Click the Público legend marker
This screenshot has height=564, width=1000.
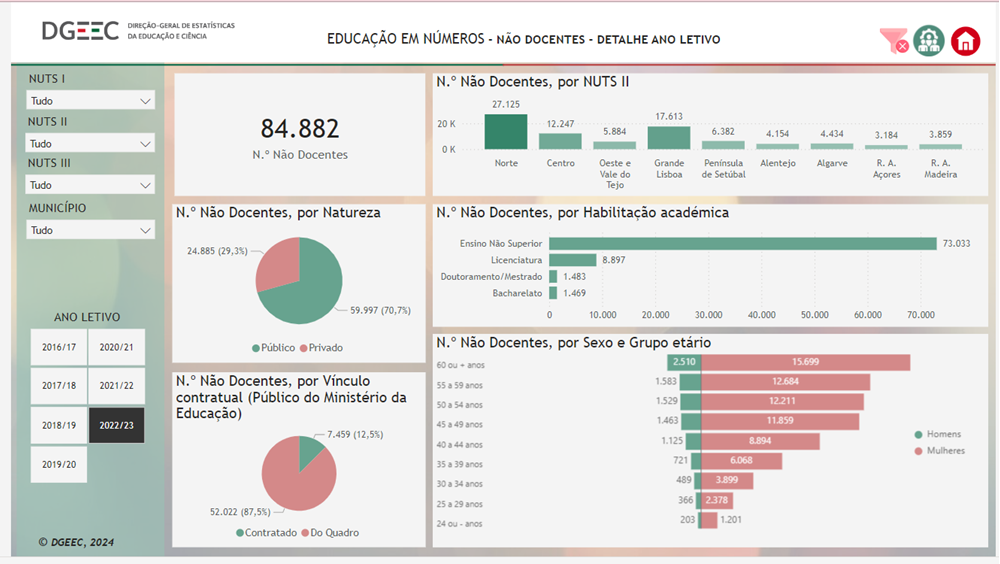coord(255,348)
